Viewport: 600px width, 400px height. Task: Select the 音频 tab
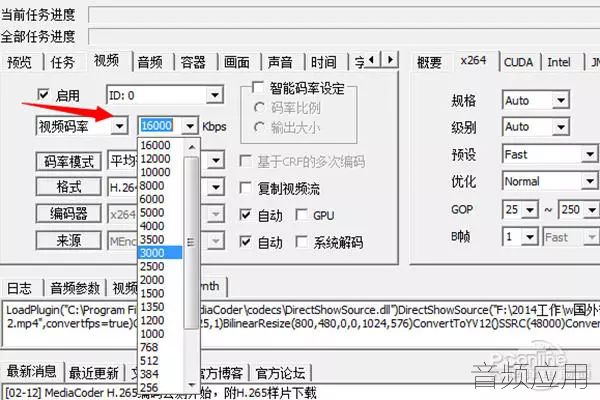click(x=150, y=62)
